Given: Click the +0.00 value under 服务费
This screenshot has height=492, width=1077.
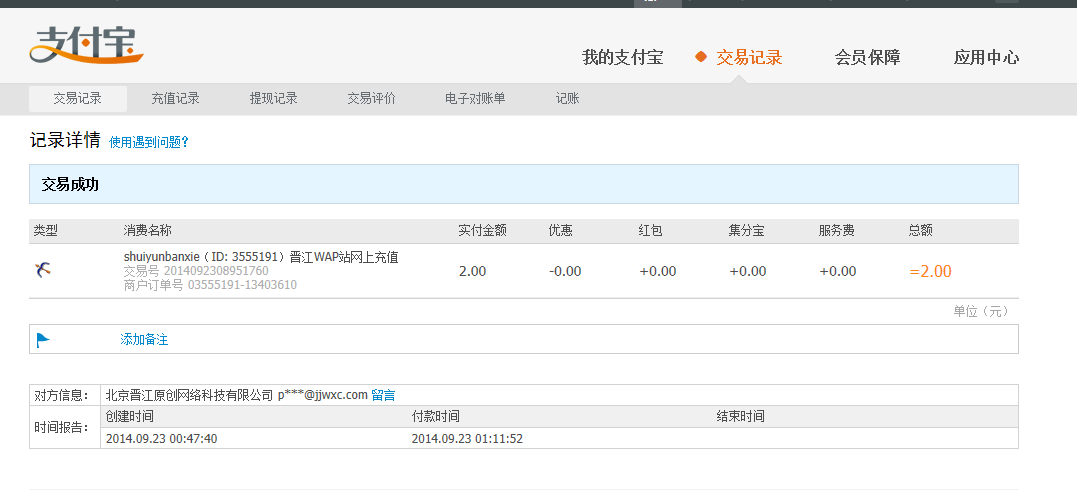Looking at the screenshot, I should pyautogui.click(x=838, y=271).
